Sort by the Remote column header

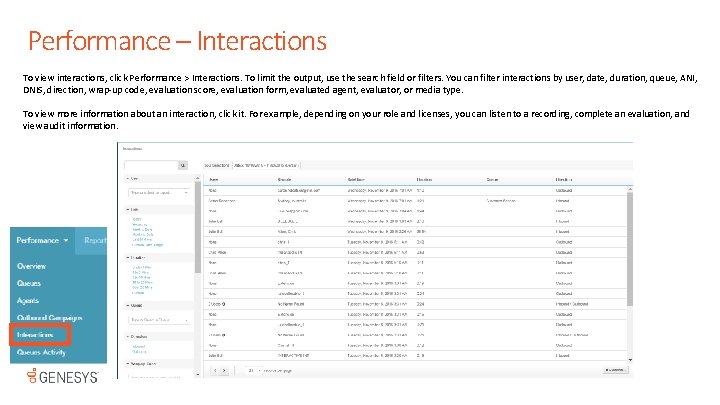point(285,180)
